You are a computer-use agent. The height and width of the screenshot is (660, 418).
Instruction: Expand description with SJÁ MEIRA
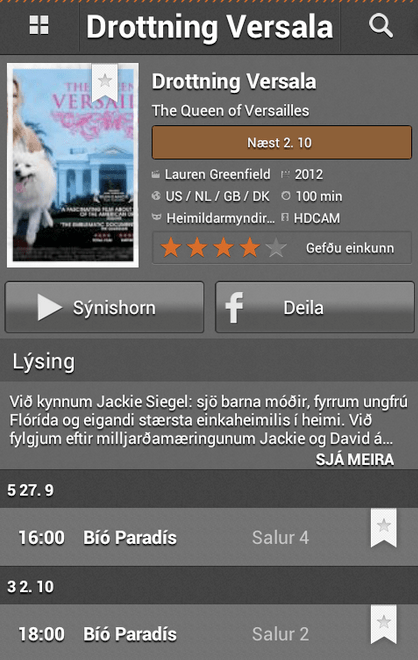[355, 459]
